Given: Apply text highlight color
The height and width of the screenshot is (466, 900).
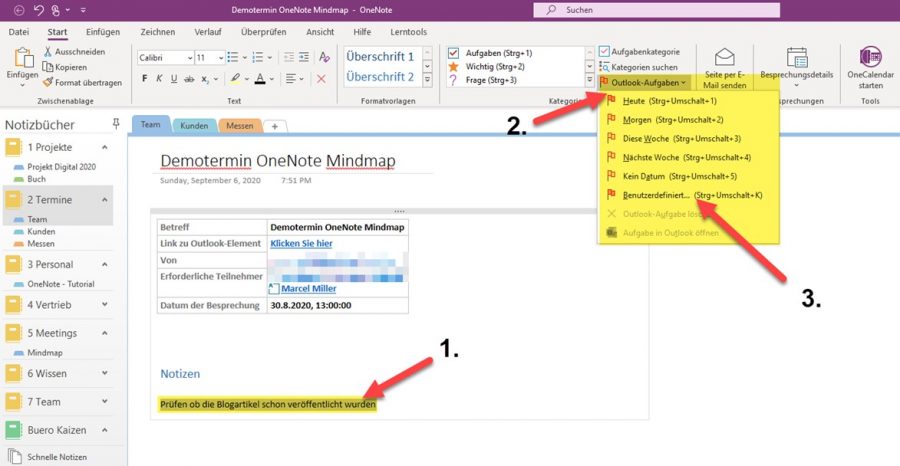Looking at the screenshot, I should (235, 79).
